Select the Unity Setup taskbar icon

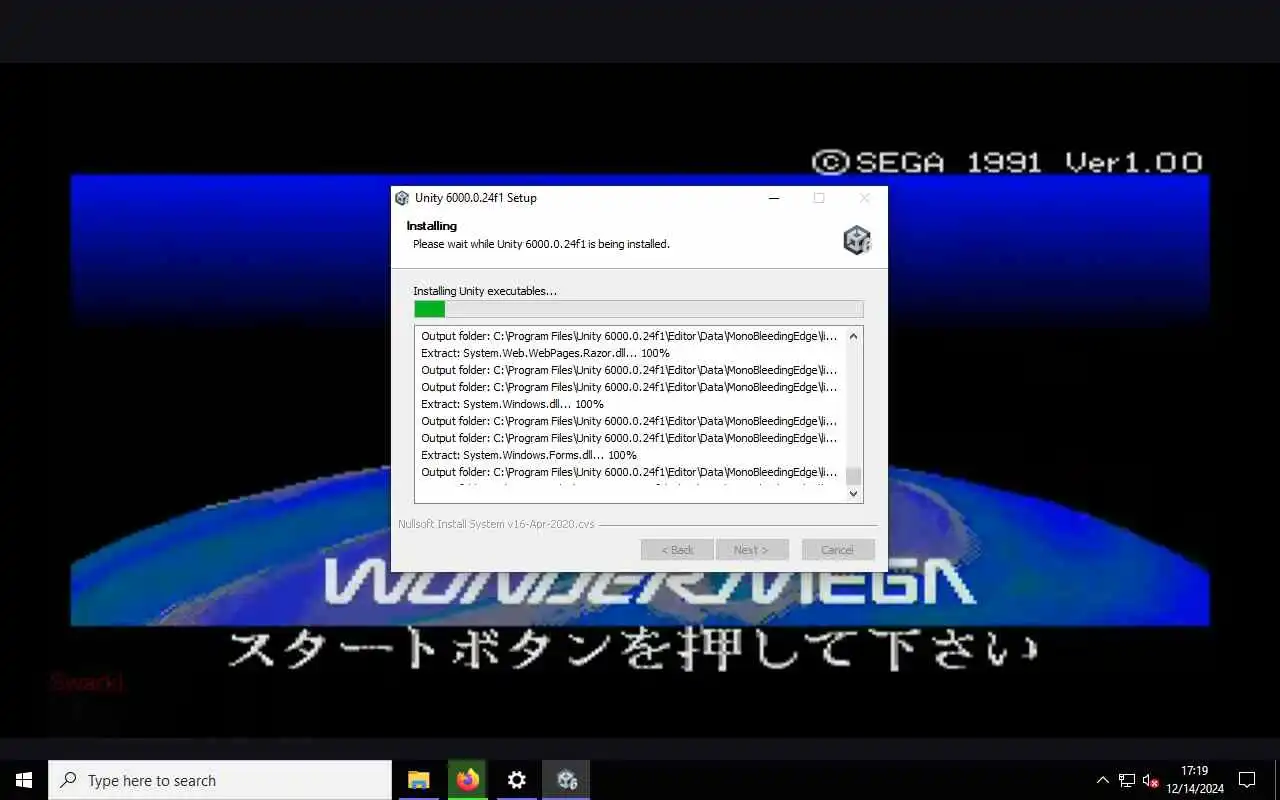point(566,780)
